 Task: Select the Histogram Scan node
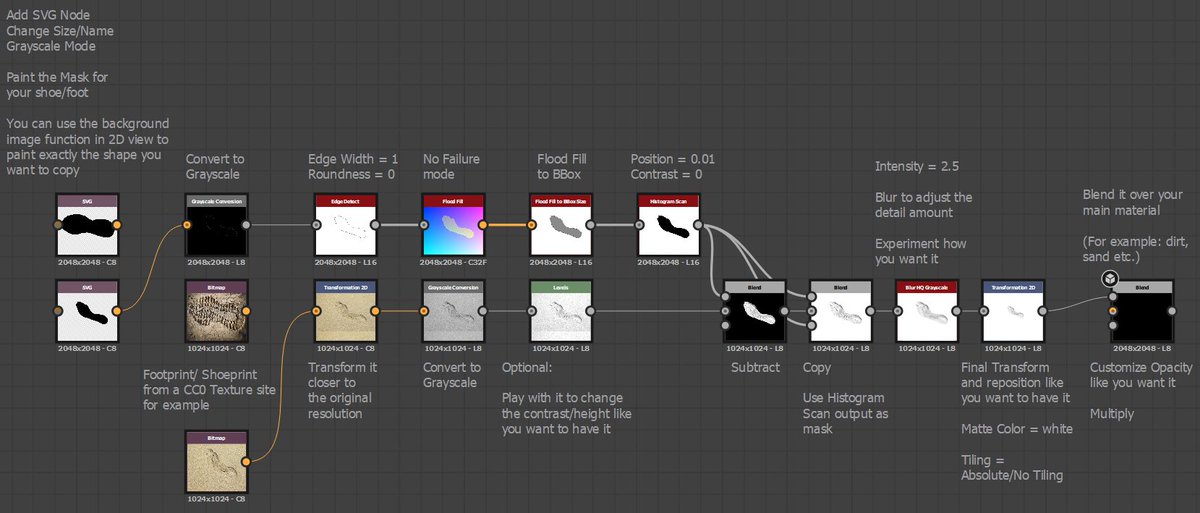668,225
